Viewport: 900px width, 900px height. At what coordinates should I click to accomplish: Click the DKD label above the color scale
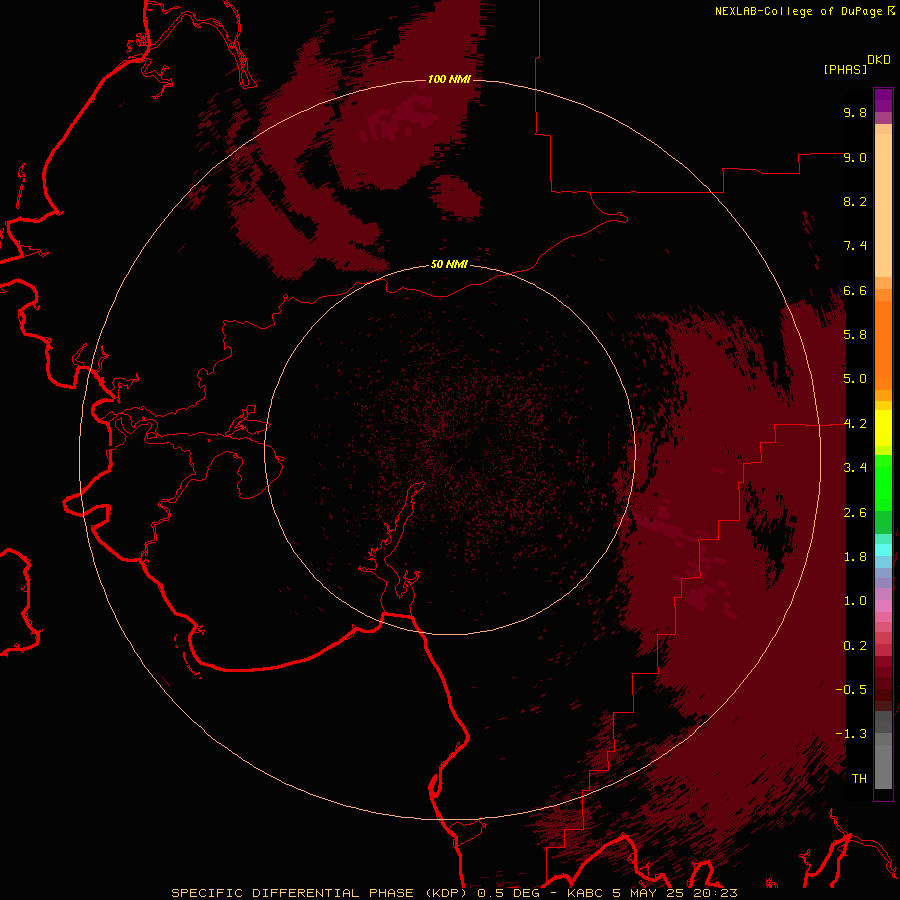[879, 60]
